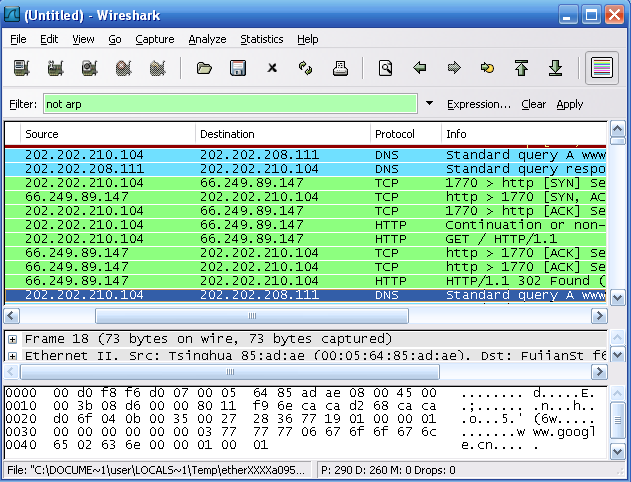This screenshot has height=482, width=631.
Task: Open the View menu
Action: tap(83, 39)
